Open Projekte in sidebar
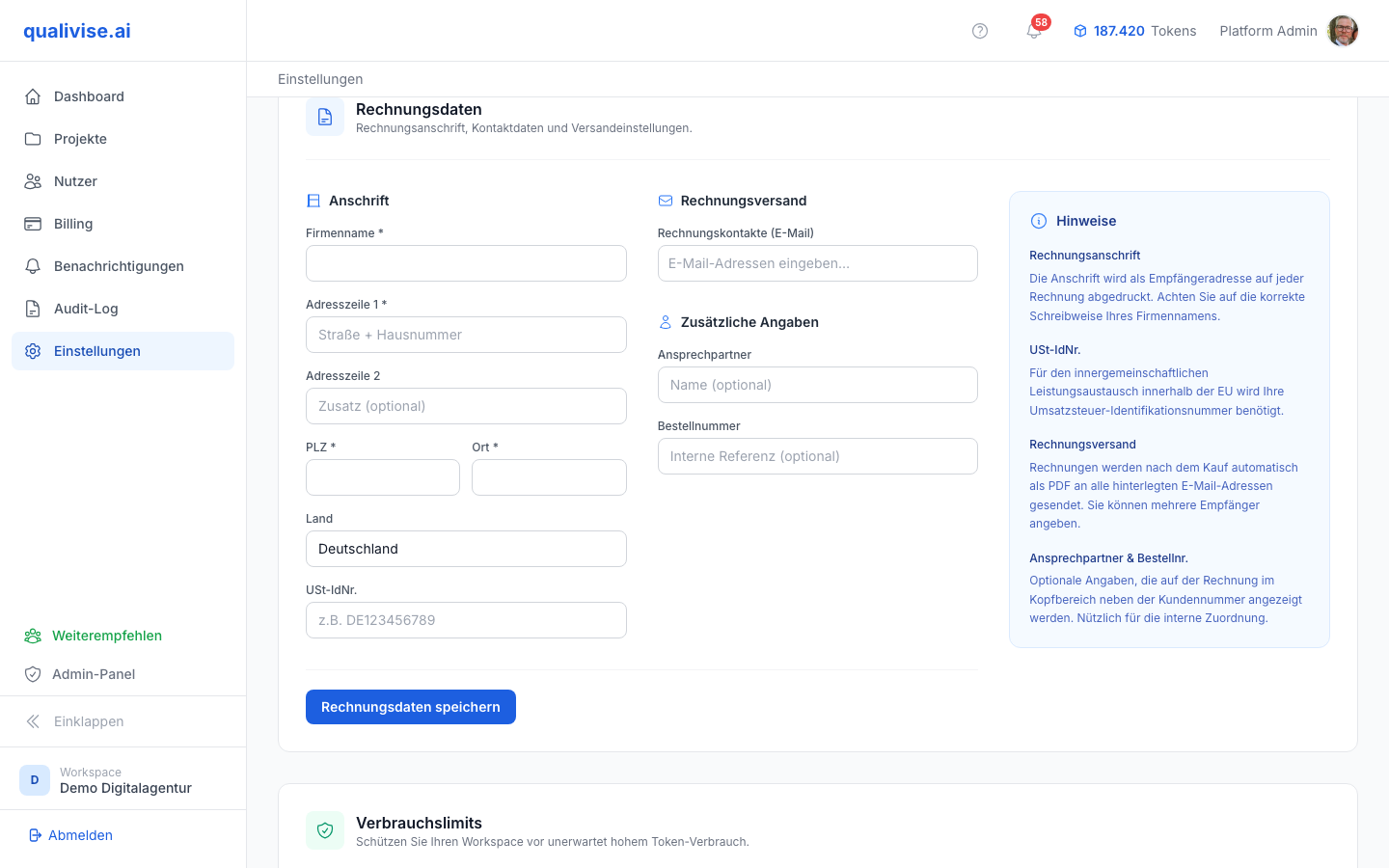Screen dimensions: 1389x868 tap(123, 139)
